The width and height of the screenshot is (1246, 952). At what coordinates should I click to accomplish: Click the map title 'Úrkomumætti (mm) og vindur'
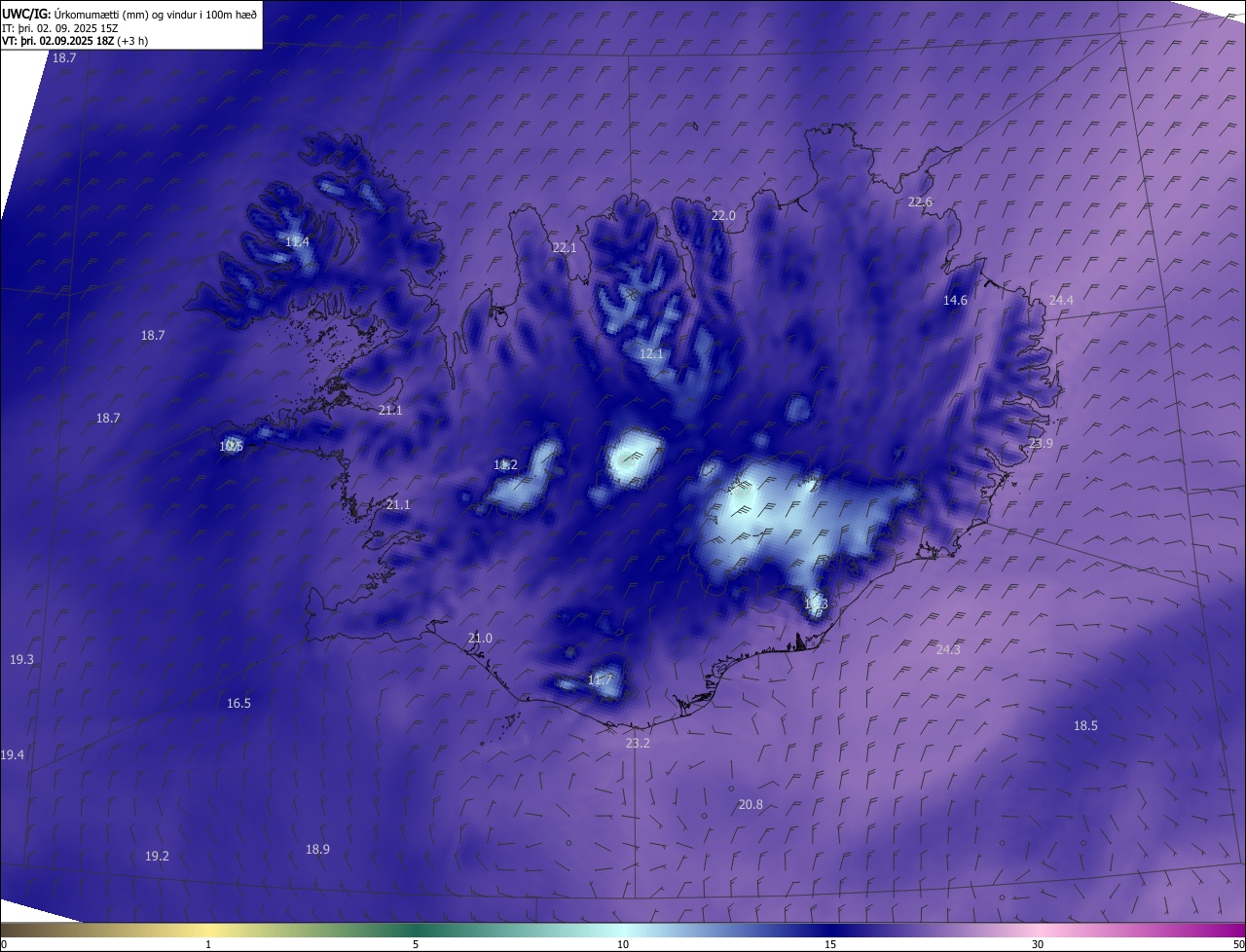pos(155,14)
